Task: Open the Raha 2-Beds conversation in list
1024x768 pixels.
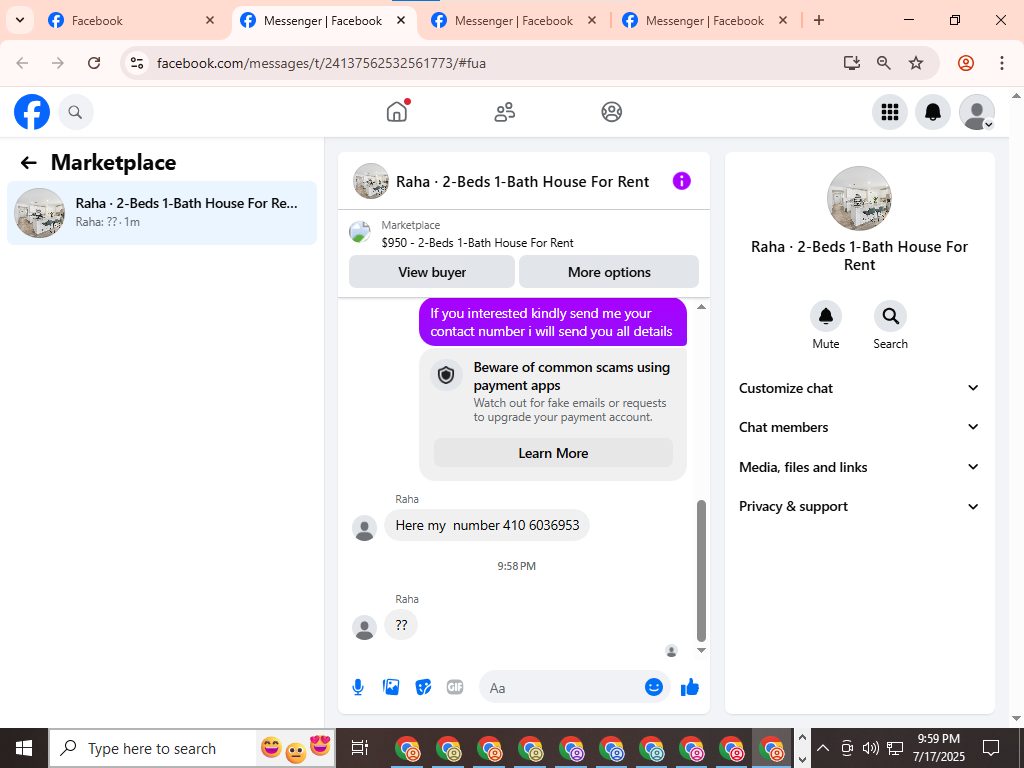Action: (162, 213)
